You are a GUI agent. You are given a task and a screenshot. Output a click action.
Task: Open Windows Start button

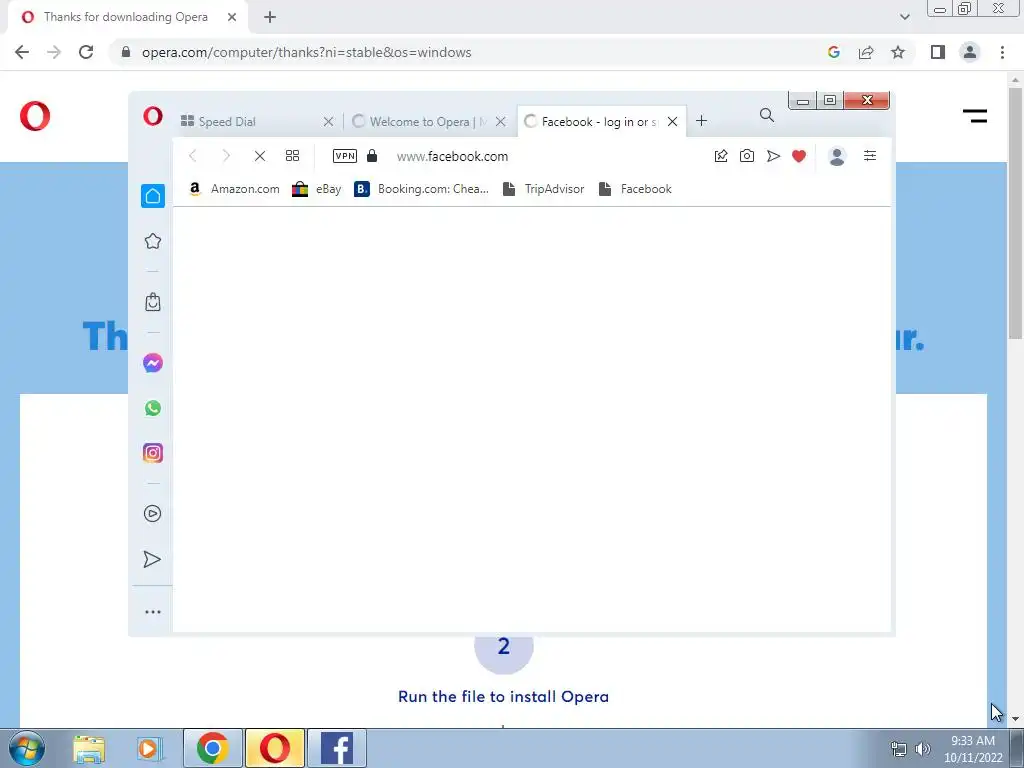click(26, 748)
